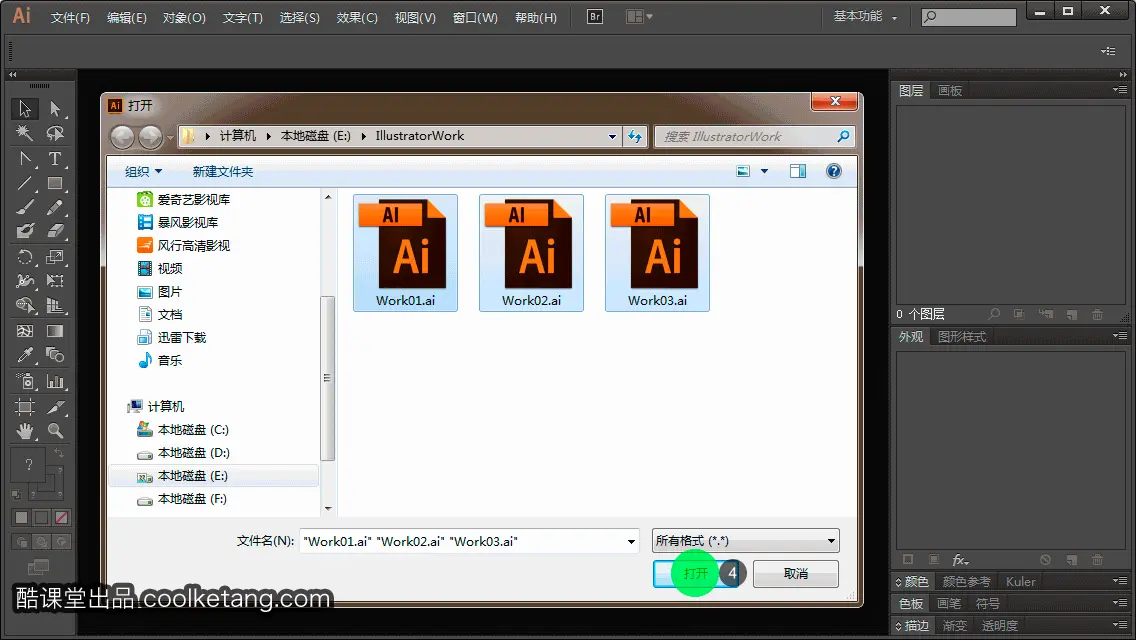Screen dimensions: 1136x640
Task: Select the Zoom tool
Action: [55, 431]
